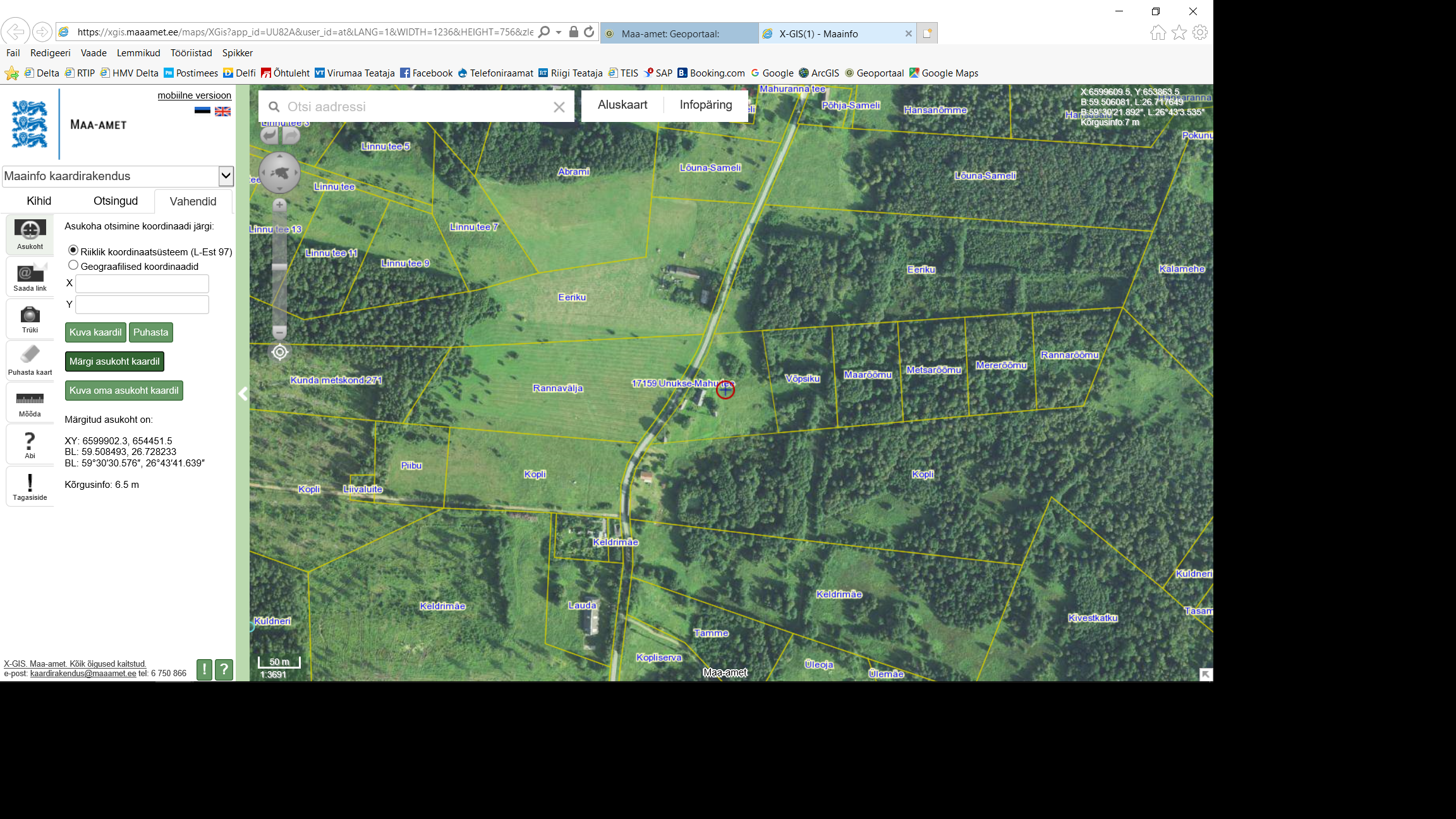Click the map zoom level slider handle
The height and width of the screenshot is (819, 1456).
[279, 267]
